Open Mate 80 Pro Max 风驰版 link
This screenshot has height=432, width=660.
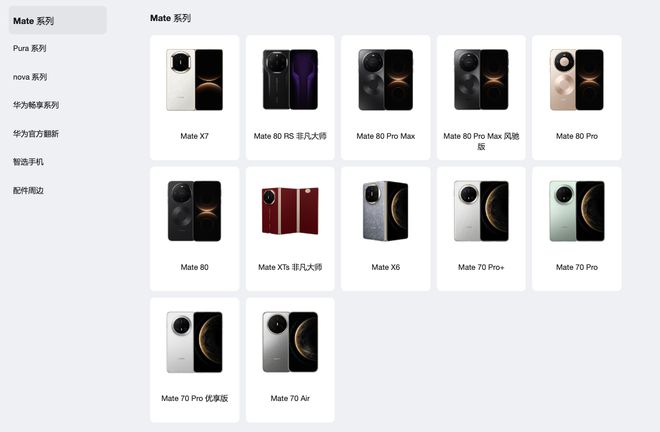point(481,141)
